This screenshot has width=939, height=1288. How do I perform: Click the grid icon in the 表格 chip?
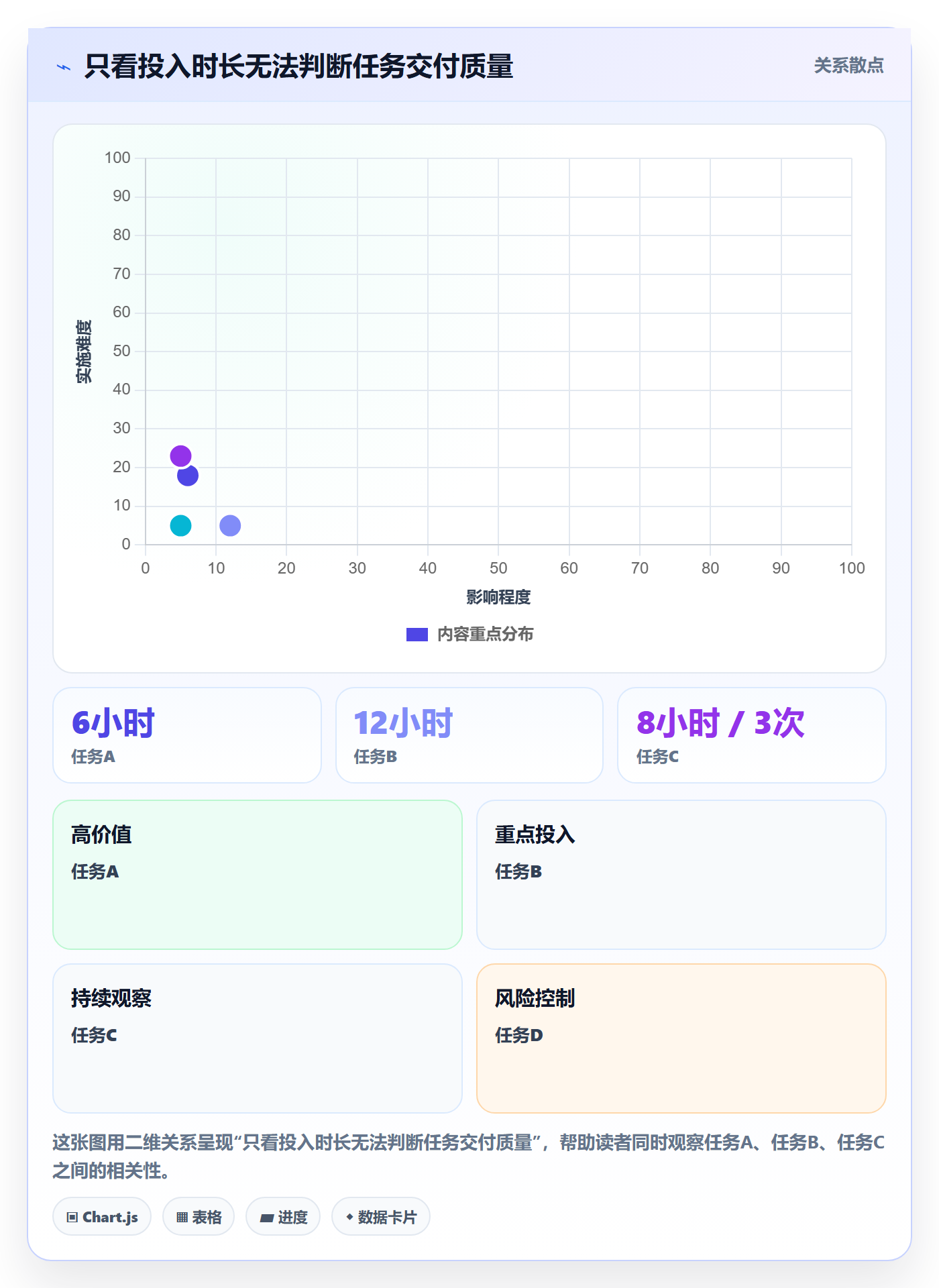182,1217
